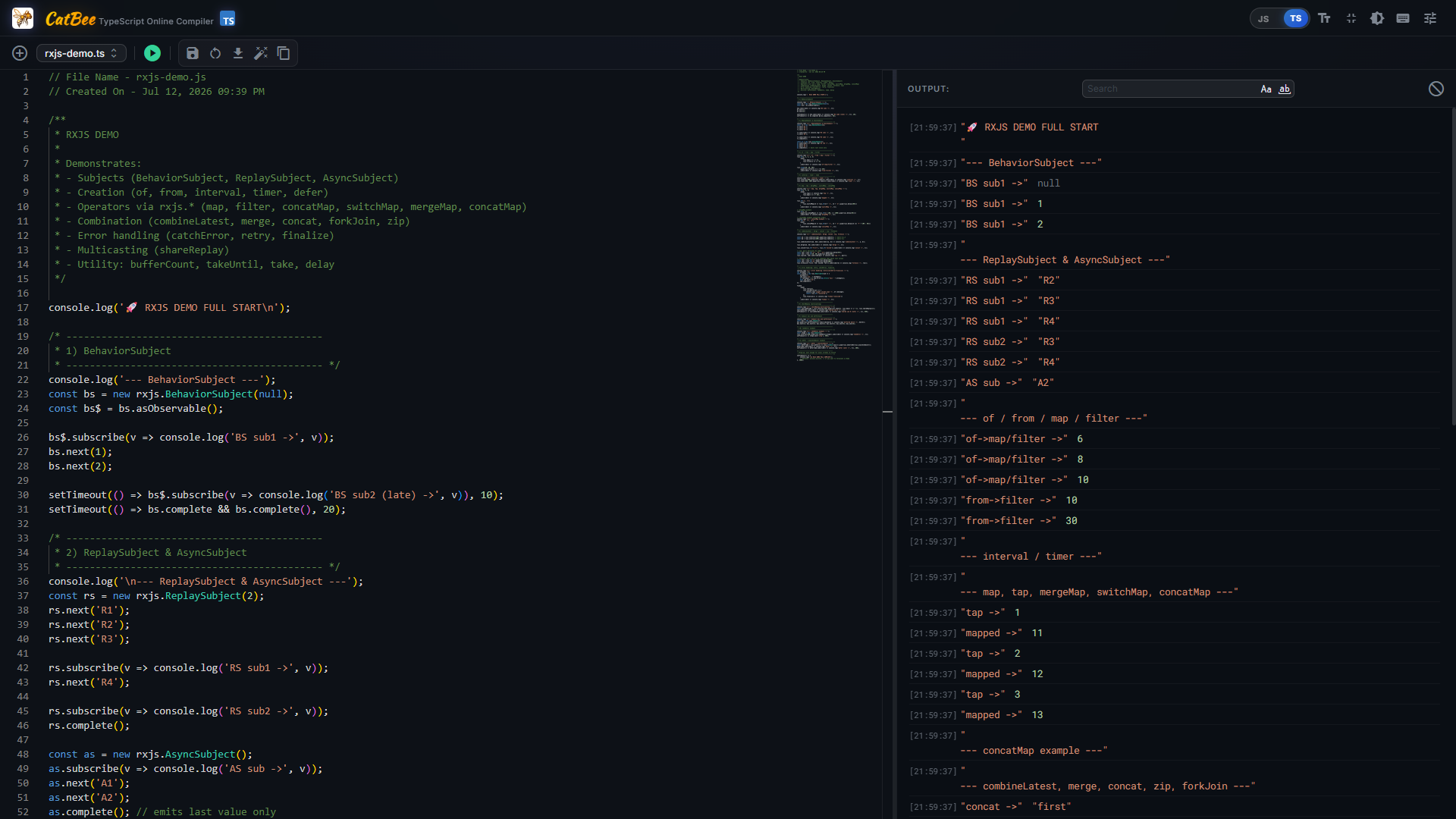Screen dimensions: 1456x819
Task: Switch language toggle to JS
Action: [x=1263, y=19]
